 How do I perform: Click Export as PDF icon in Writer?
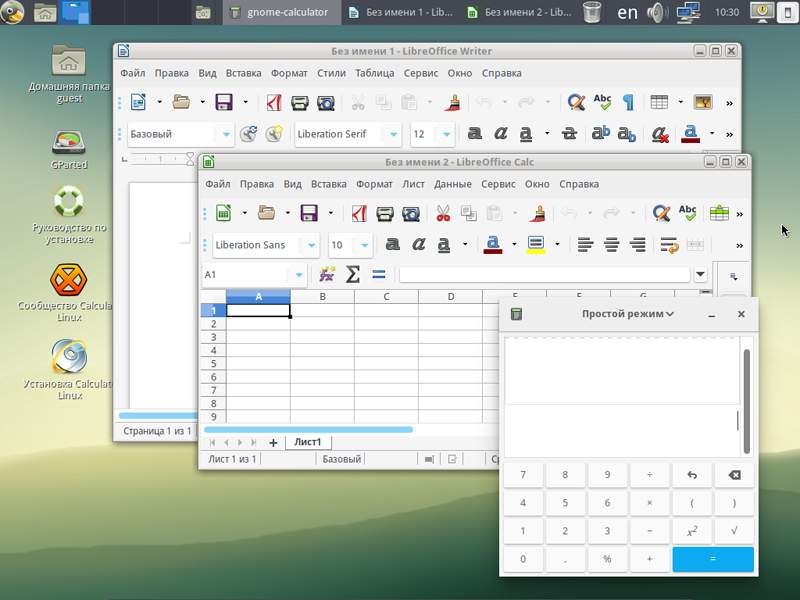pos(274,103)
